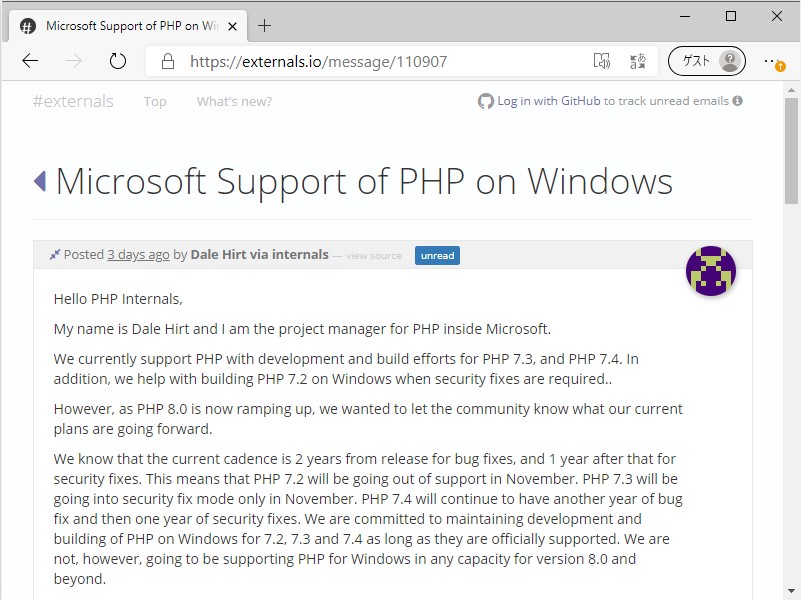Viewport: 801px width, 600px height.
Task: Click the page refresh icon
Action: 118,61
